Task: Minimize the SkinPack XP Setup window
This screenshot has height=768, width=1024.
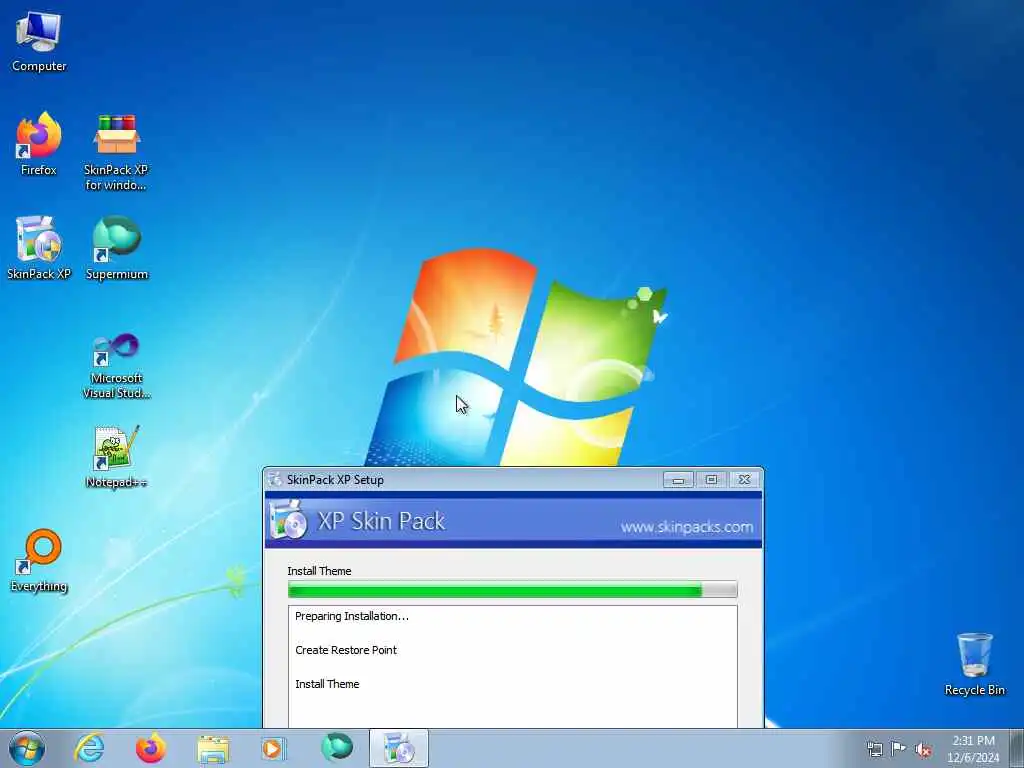Action: click(678, 480)
